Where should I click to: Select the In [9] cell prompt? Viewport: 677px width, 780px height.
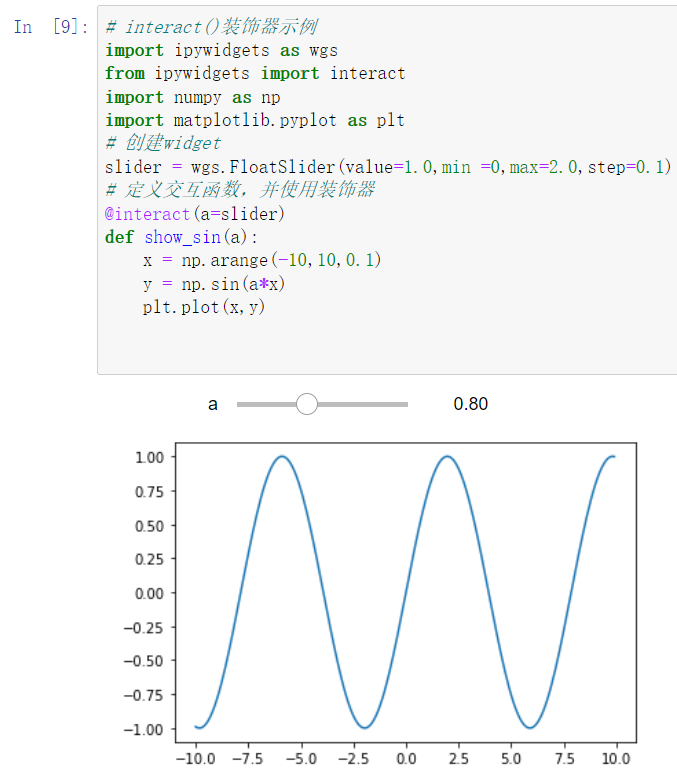pyautogui.click(x=51, y=26)
